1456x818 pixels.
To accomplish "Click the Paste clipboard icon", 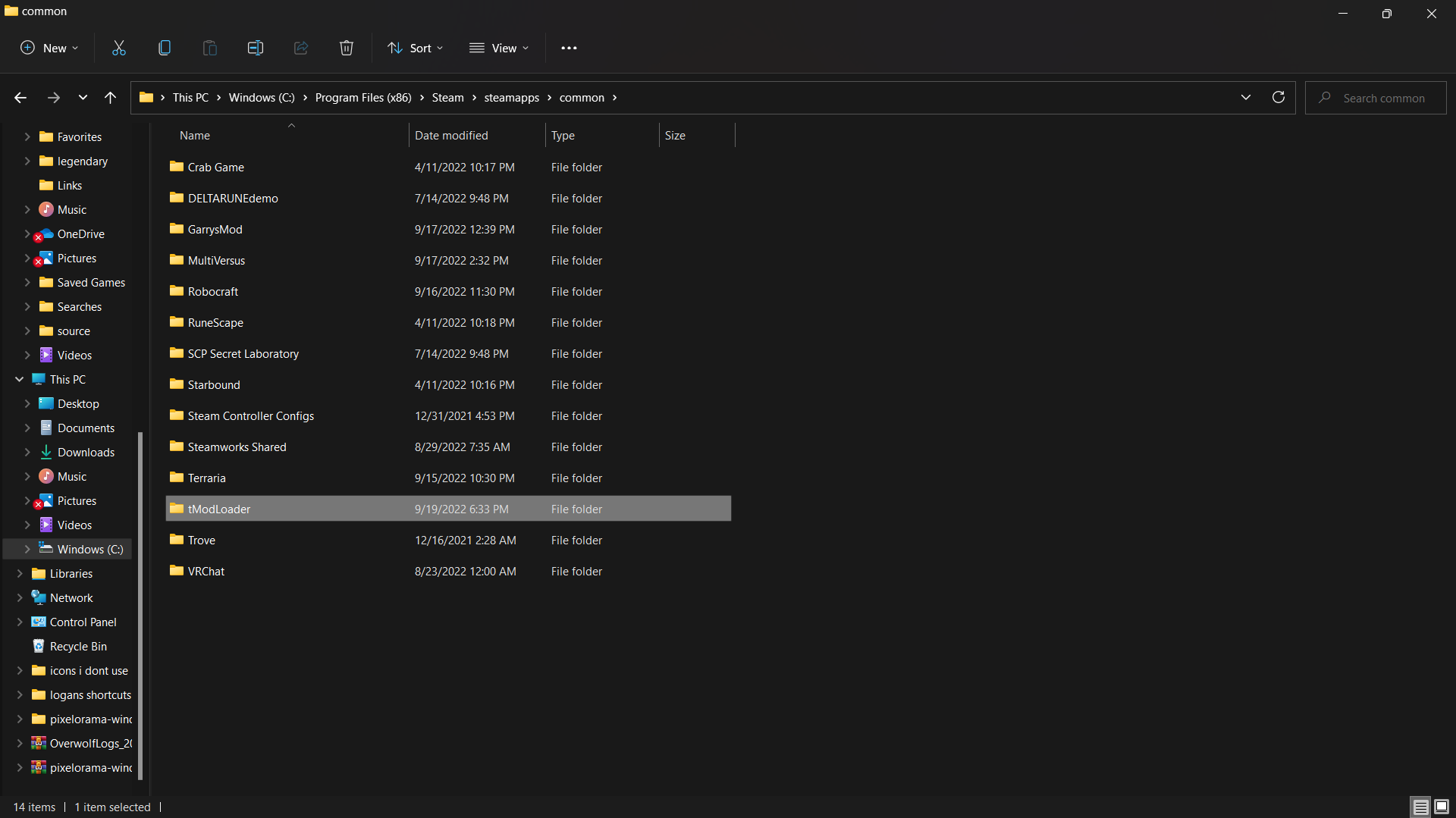I will [210, 48].
